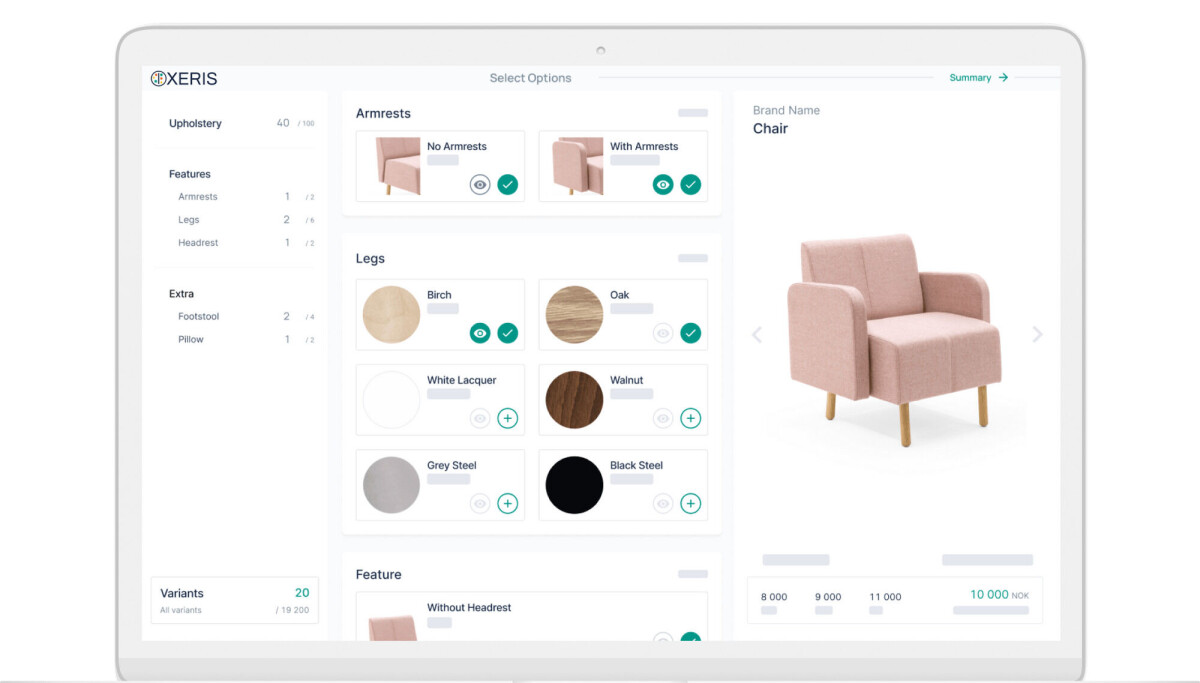Add Walnut legs using plus icon
This screenshot has width=1200, height=683.
pos(691,418)
